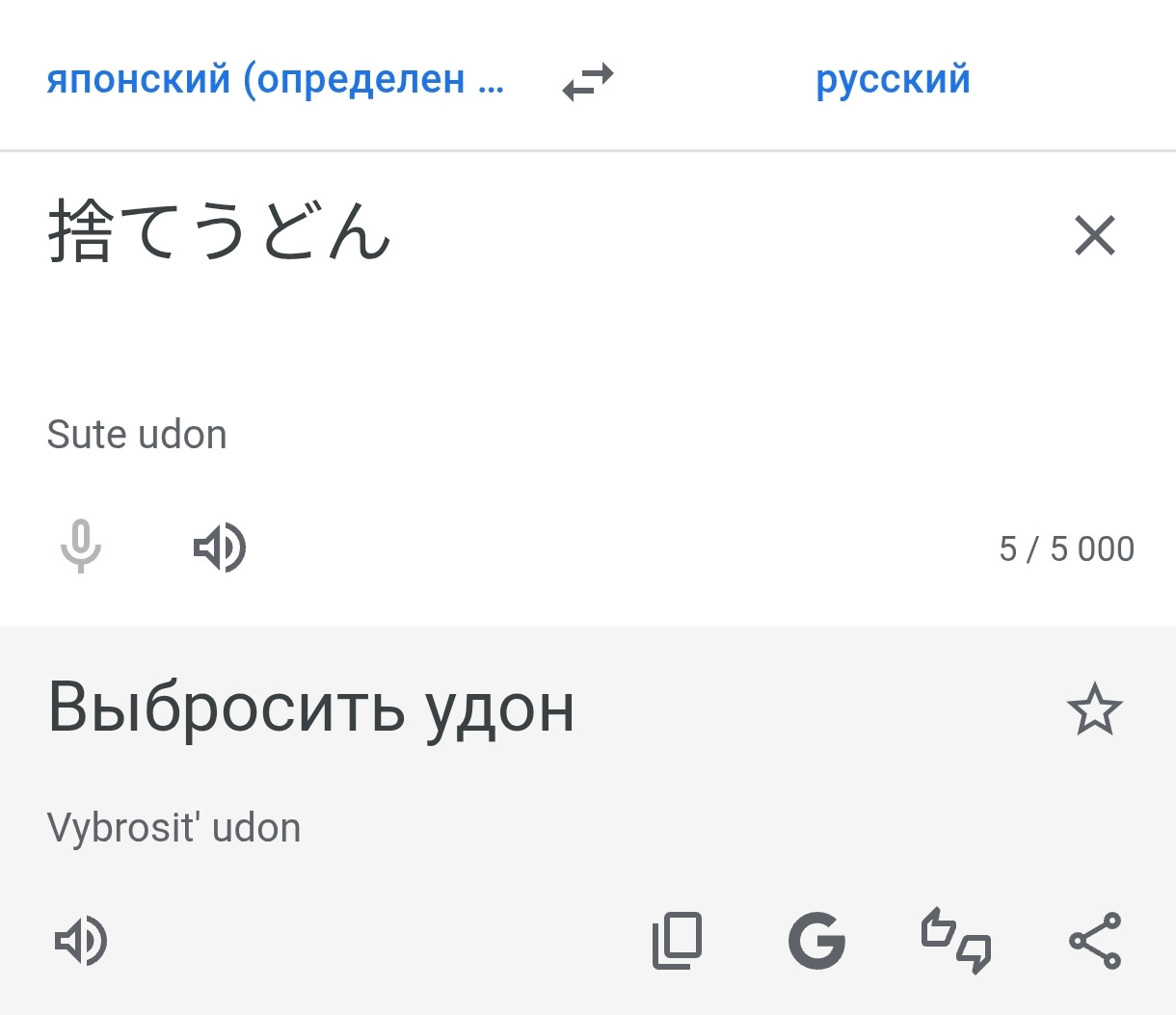Viewport: 1176px width, 1015px height.
Task: Listen to the Japanese source text
Action: [220, 548]
